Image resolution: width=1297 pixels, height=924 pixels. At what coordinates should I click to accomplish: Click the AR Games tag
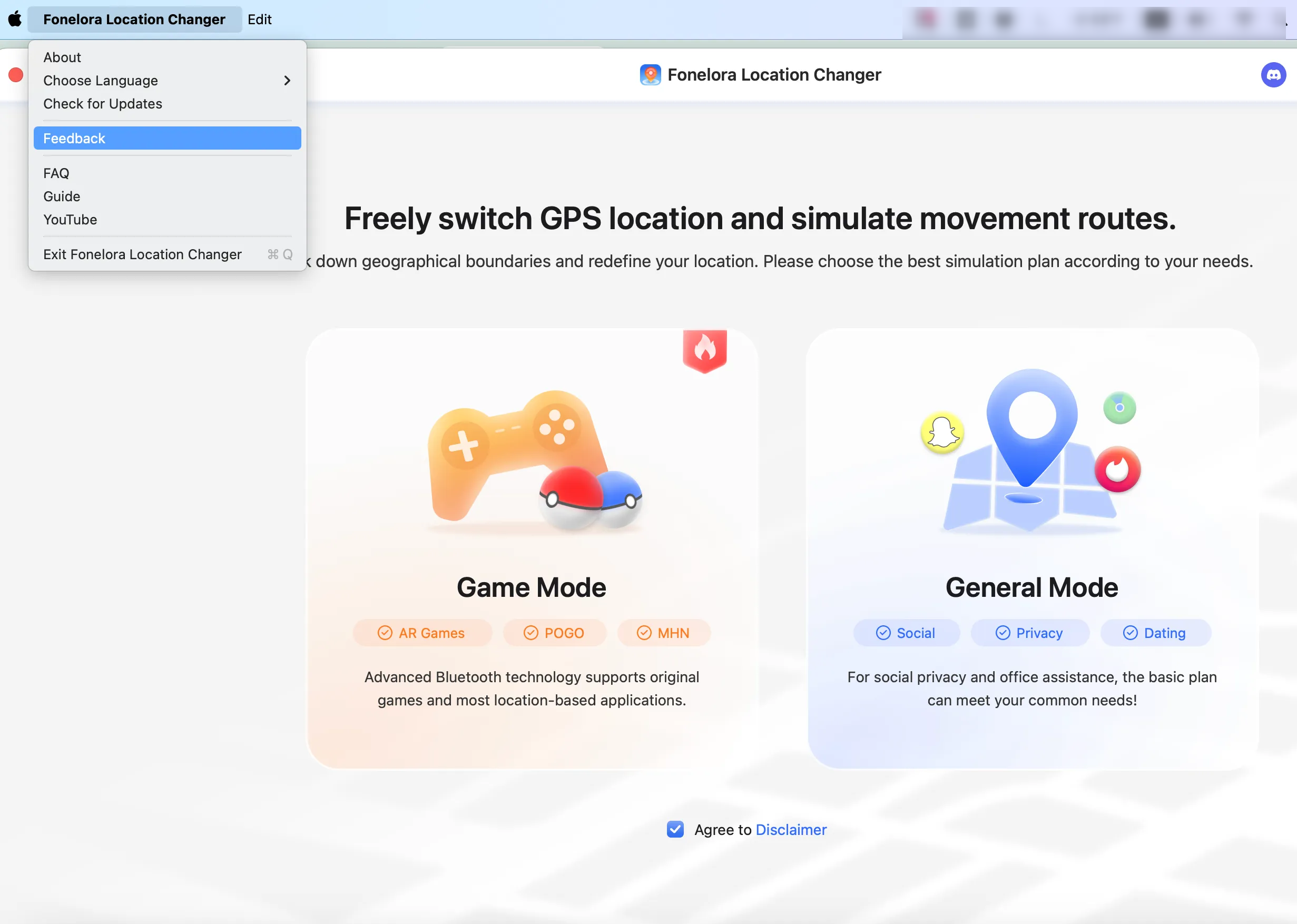tap(421, 633)
